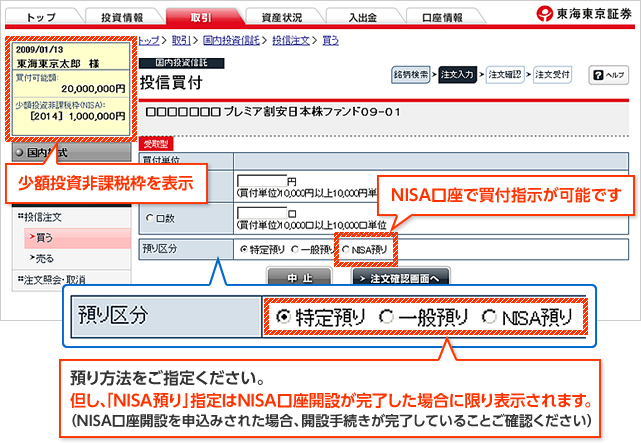Select the 口数 radio button
The image size is (641, 443).
coord(150,218)
